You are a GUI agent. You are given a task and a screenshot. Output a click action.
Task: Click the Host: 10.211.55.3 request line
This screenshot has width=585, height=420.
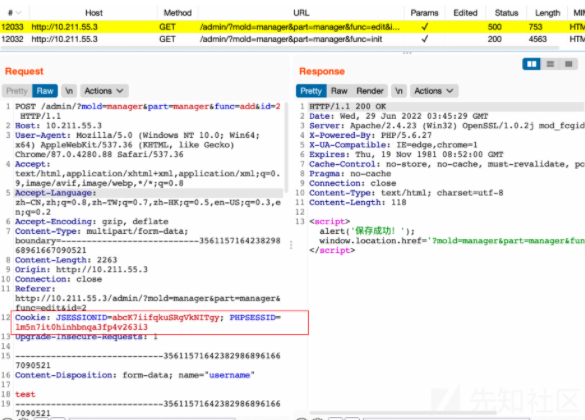[58, 126]
